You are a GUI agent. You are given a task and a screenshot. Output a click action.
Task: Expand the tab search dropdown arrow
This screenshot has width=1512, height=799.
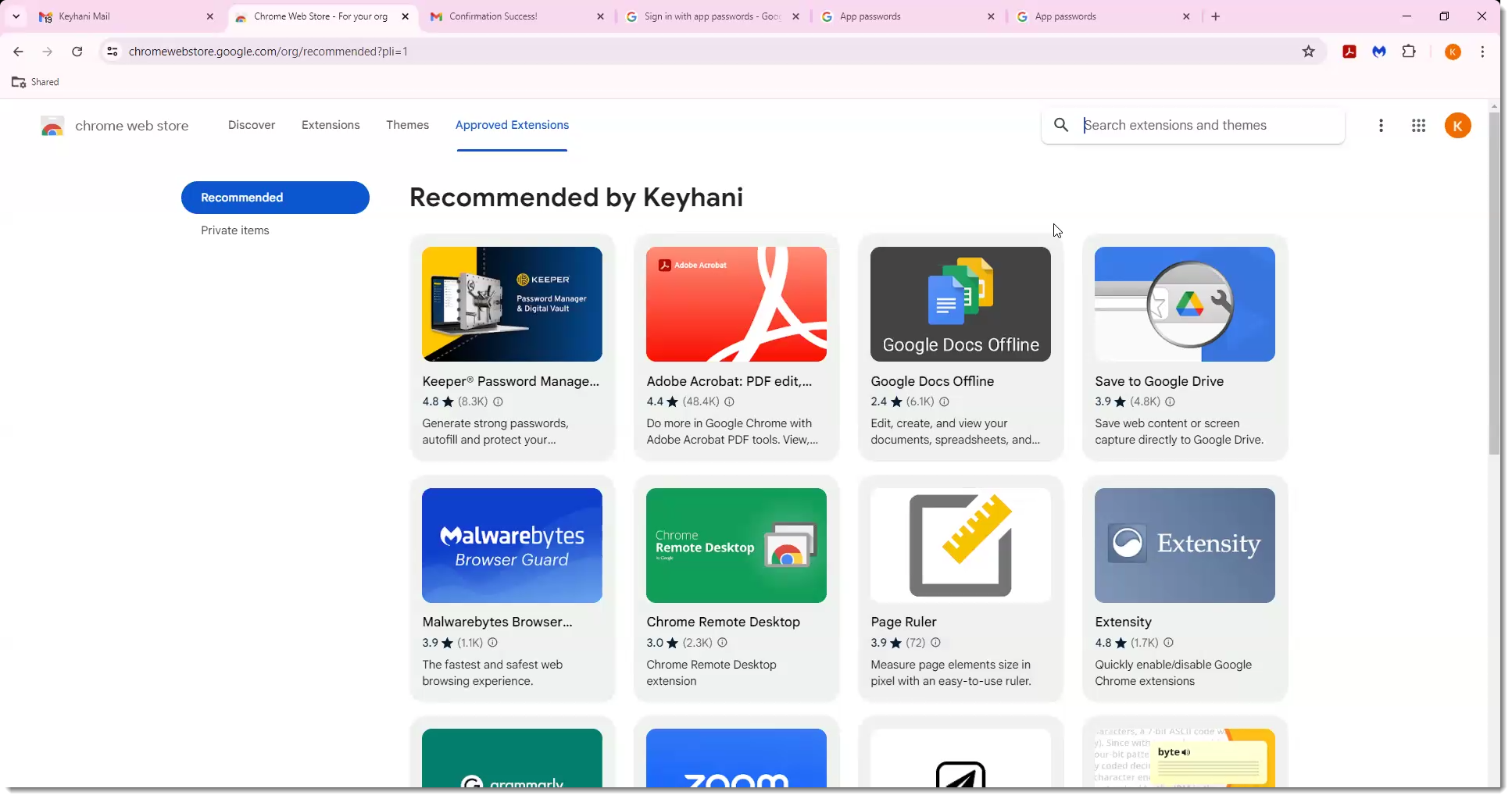(x=16, y=16)
